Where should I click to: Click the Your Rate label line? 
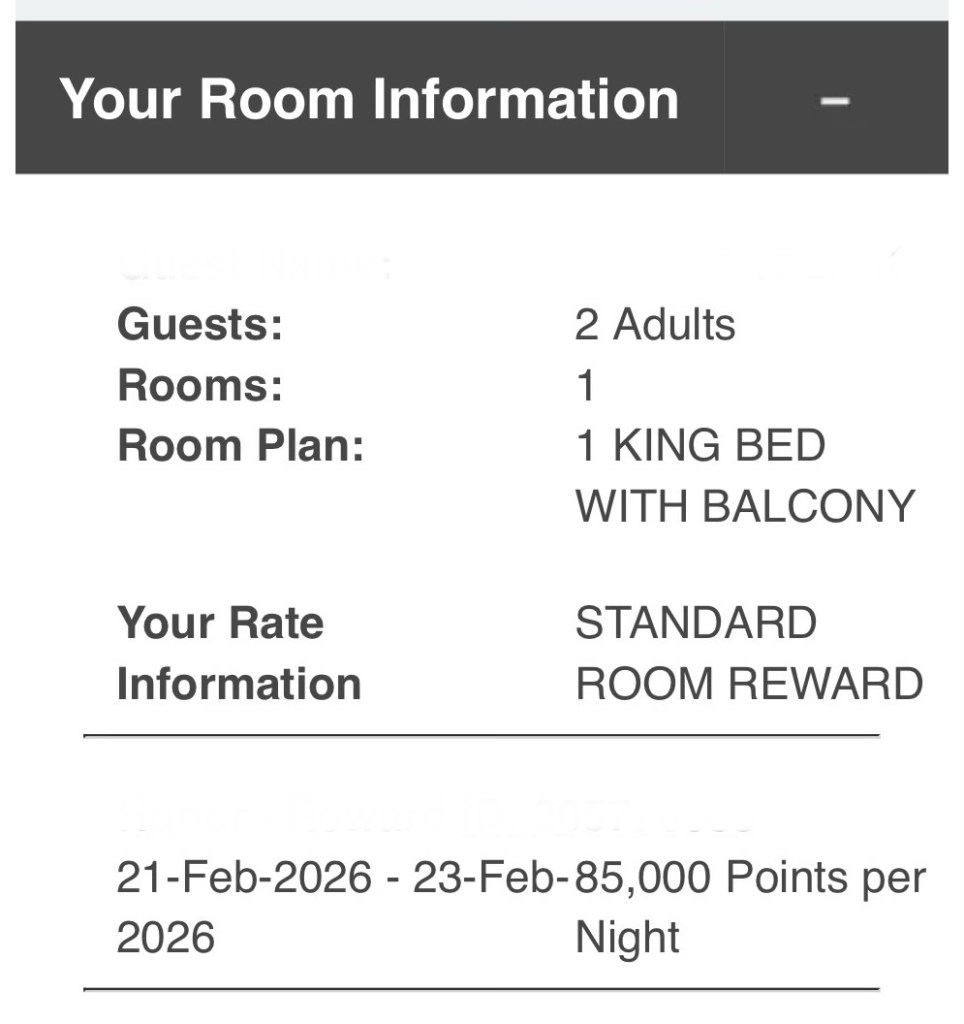point(220,623)
